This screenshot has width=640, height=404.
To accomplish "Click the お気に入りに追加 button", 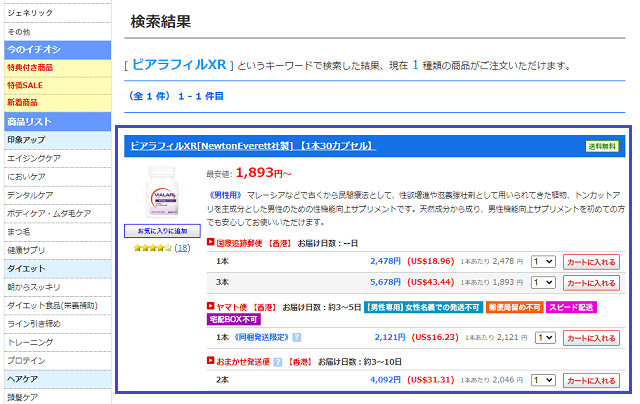I will point(162,231).
